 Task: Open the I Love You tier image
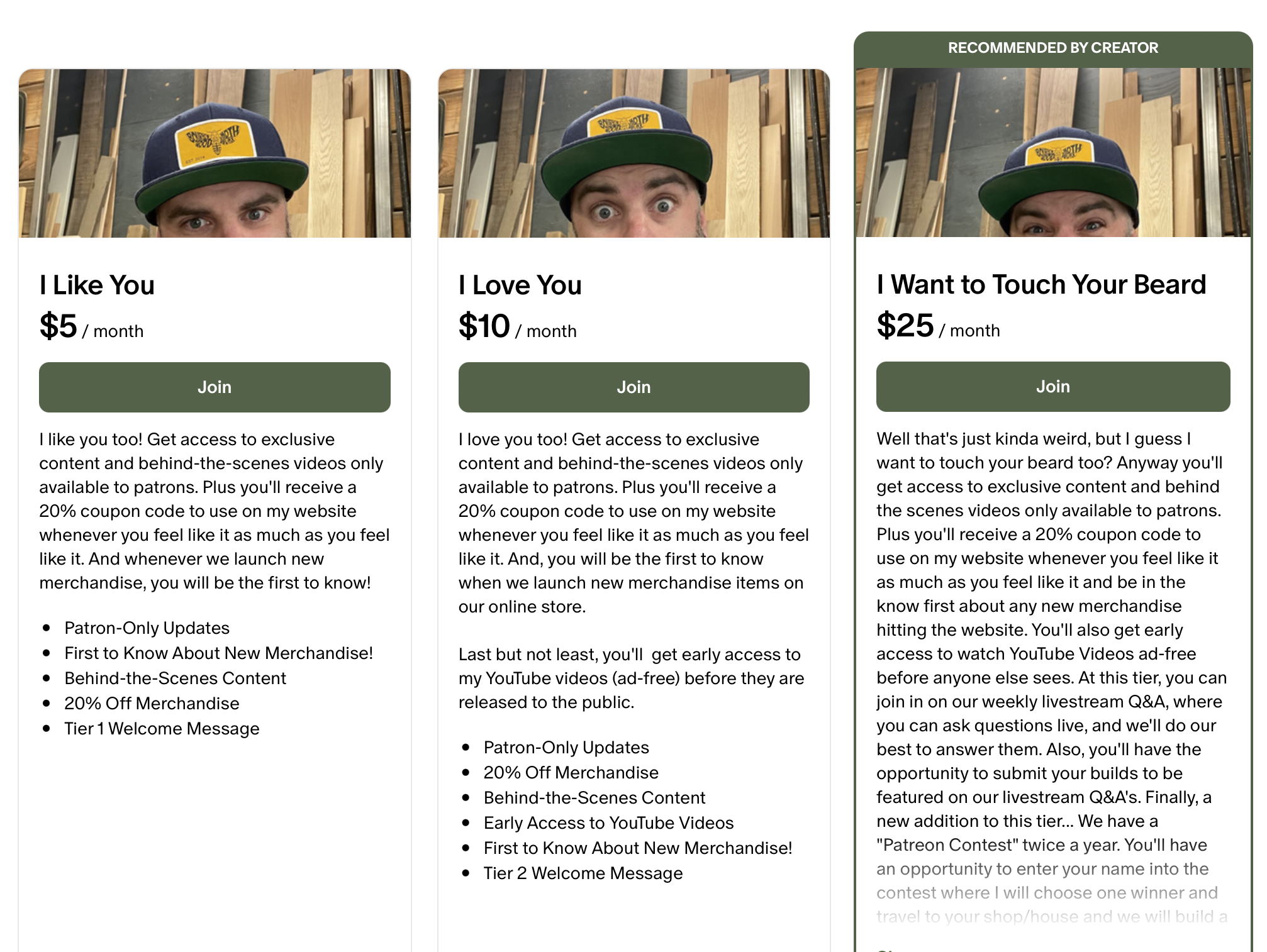633,153
